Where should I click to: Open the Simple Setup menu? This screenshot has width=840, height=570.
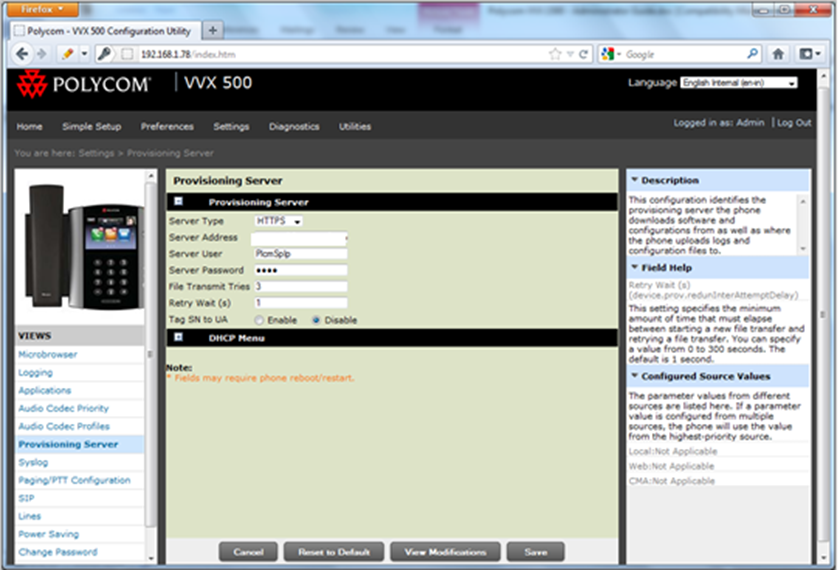pos(92,126)
